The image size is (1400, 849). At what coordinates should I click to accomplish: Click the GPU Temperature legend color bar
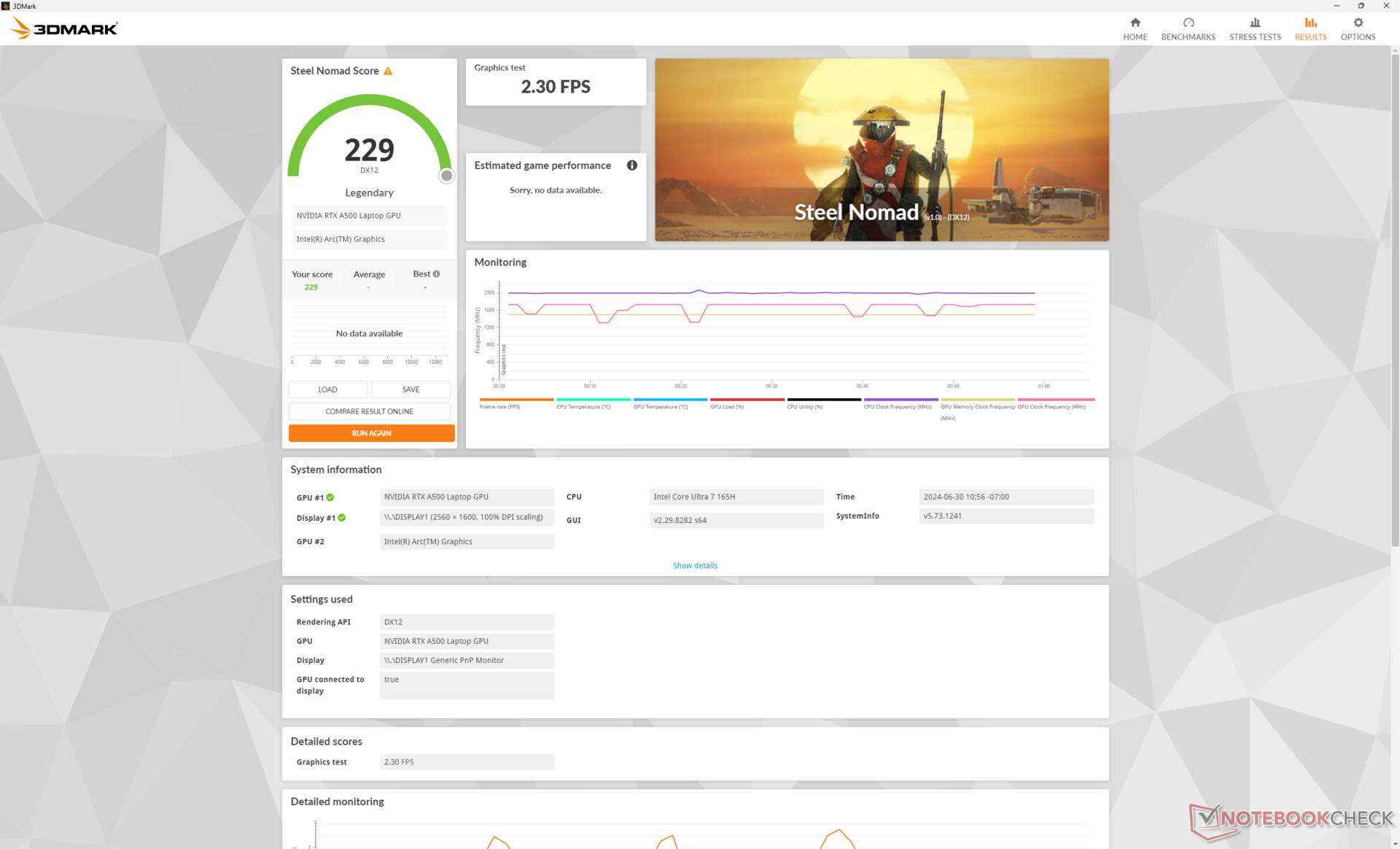[x=670, y=400]
